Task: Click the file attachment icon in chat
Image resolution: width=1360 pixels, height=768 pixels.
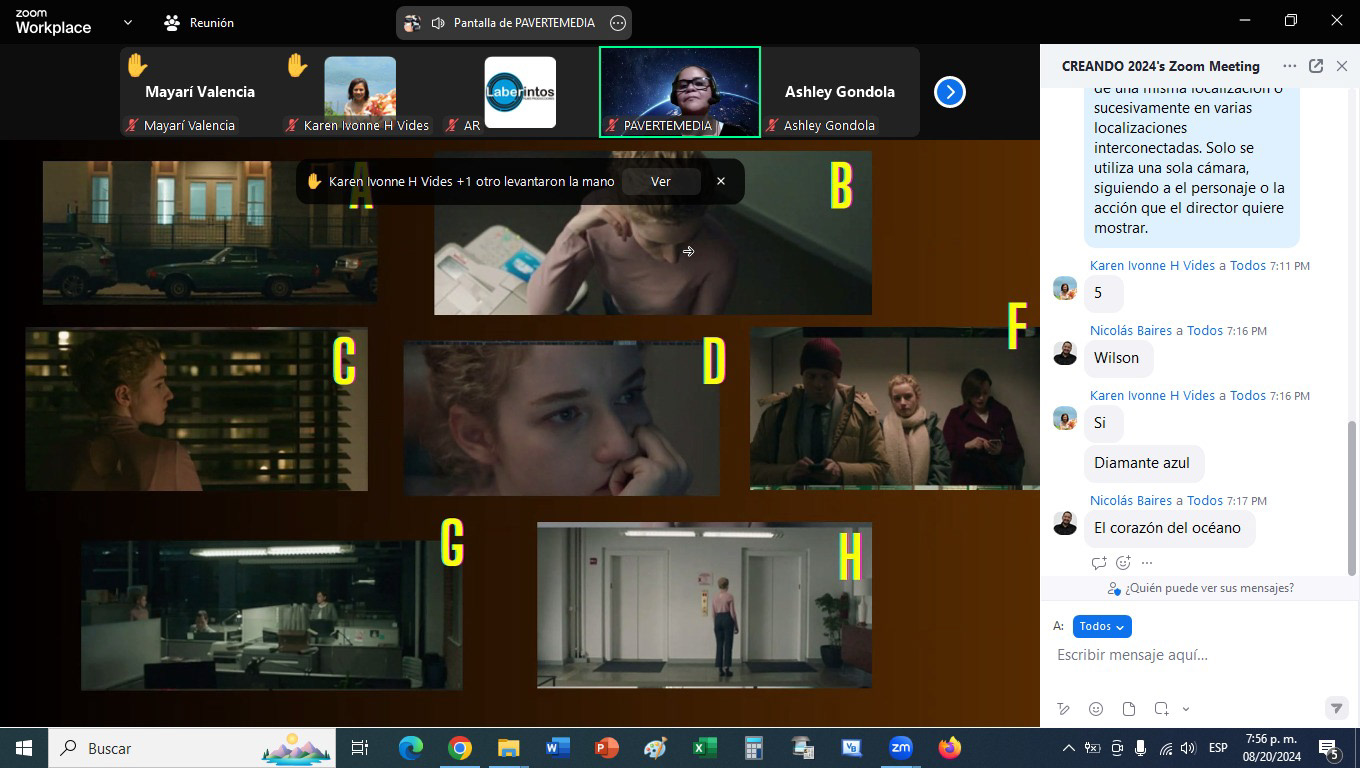Action: (x=1129, y=708)
